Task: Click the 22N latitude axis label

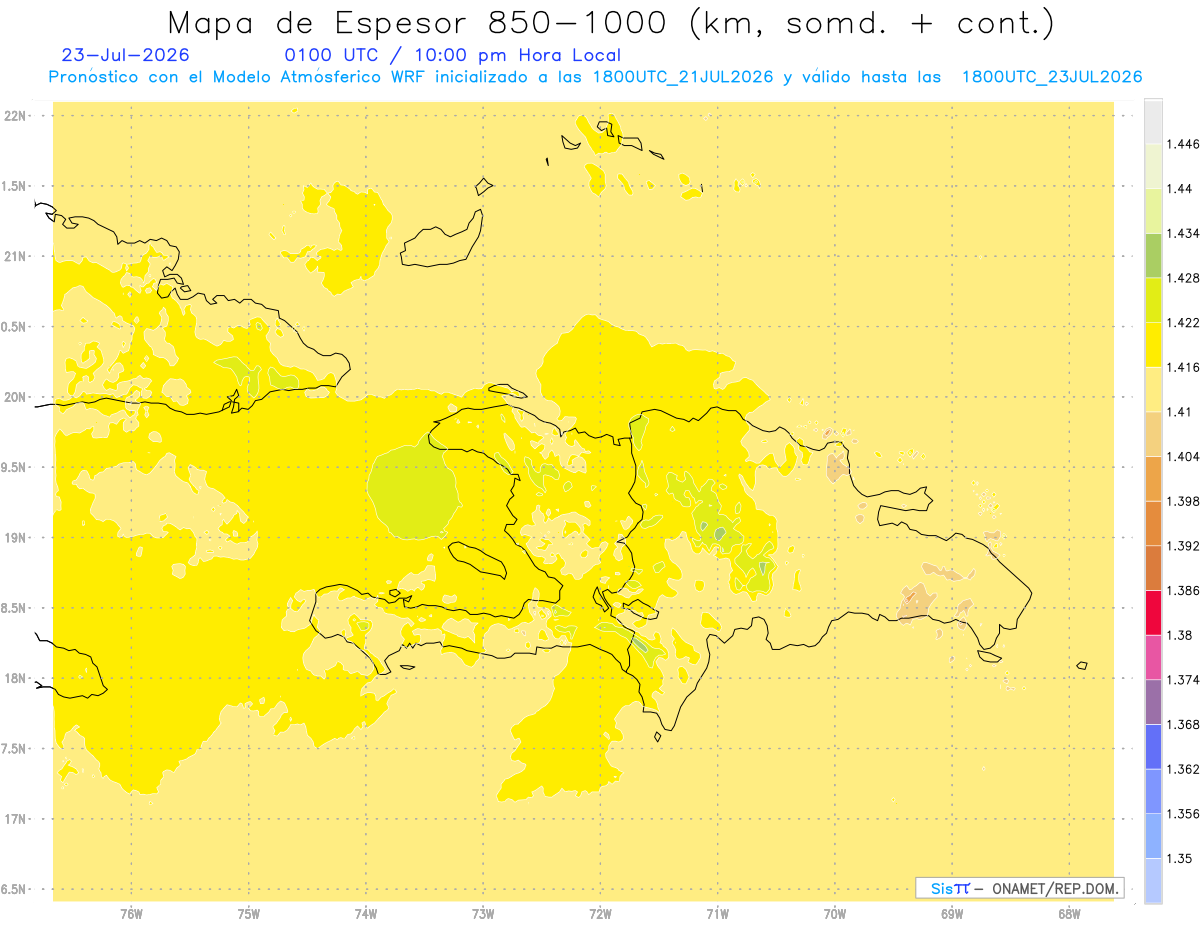Action: click(x=16, y=116)
